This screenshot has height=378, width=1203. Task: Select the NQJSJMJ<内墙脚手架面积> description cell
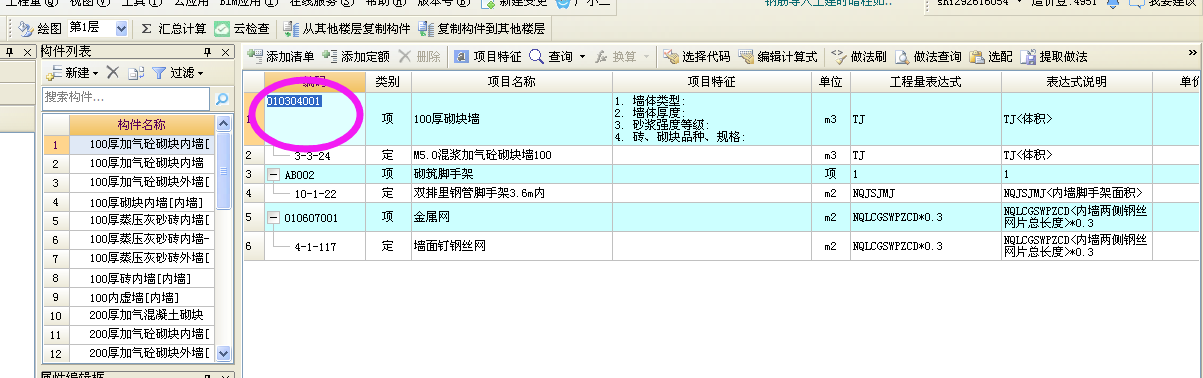pyautogui.click(x=1076, y=192)
